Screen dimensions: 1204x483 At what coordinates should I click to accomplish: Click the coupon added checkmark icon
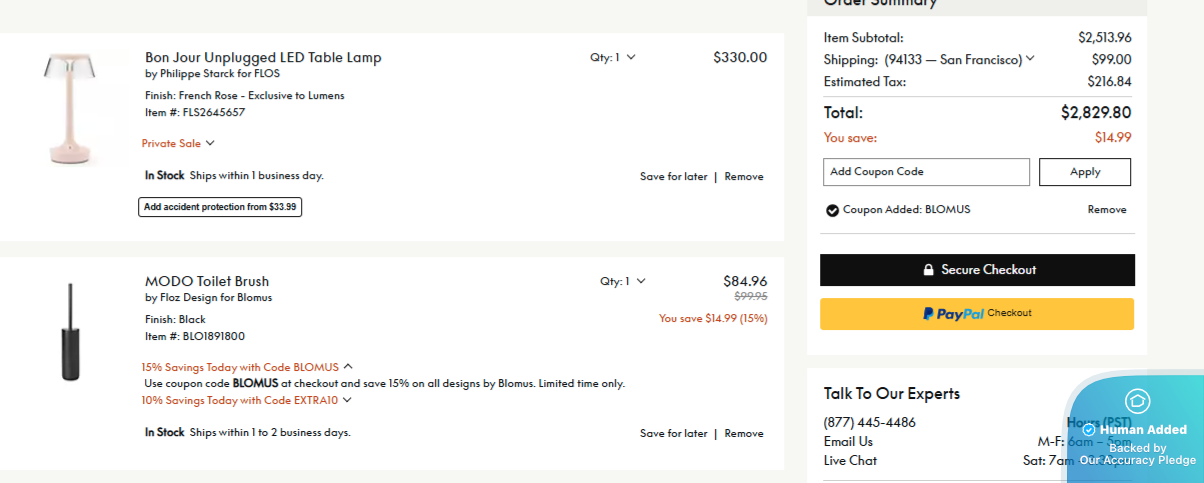point(832,210)
